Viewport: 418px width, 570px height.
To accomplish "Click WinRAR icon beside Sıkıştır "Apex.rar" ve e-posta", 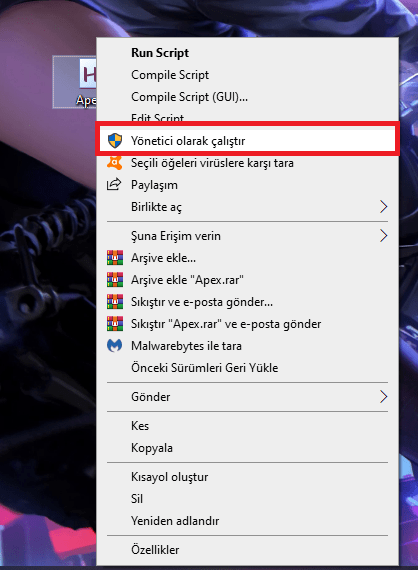I will point(115,323).
